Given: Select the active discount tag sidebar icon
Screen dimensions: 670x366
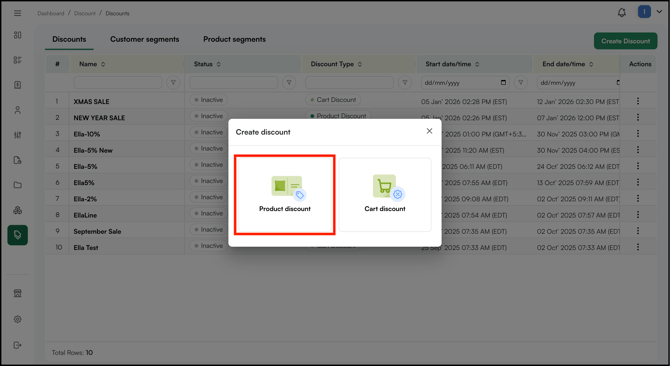Looking at the screenshot, I should point(18,235).
